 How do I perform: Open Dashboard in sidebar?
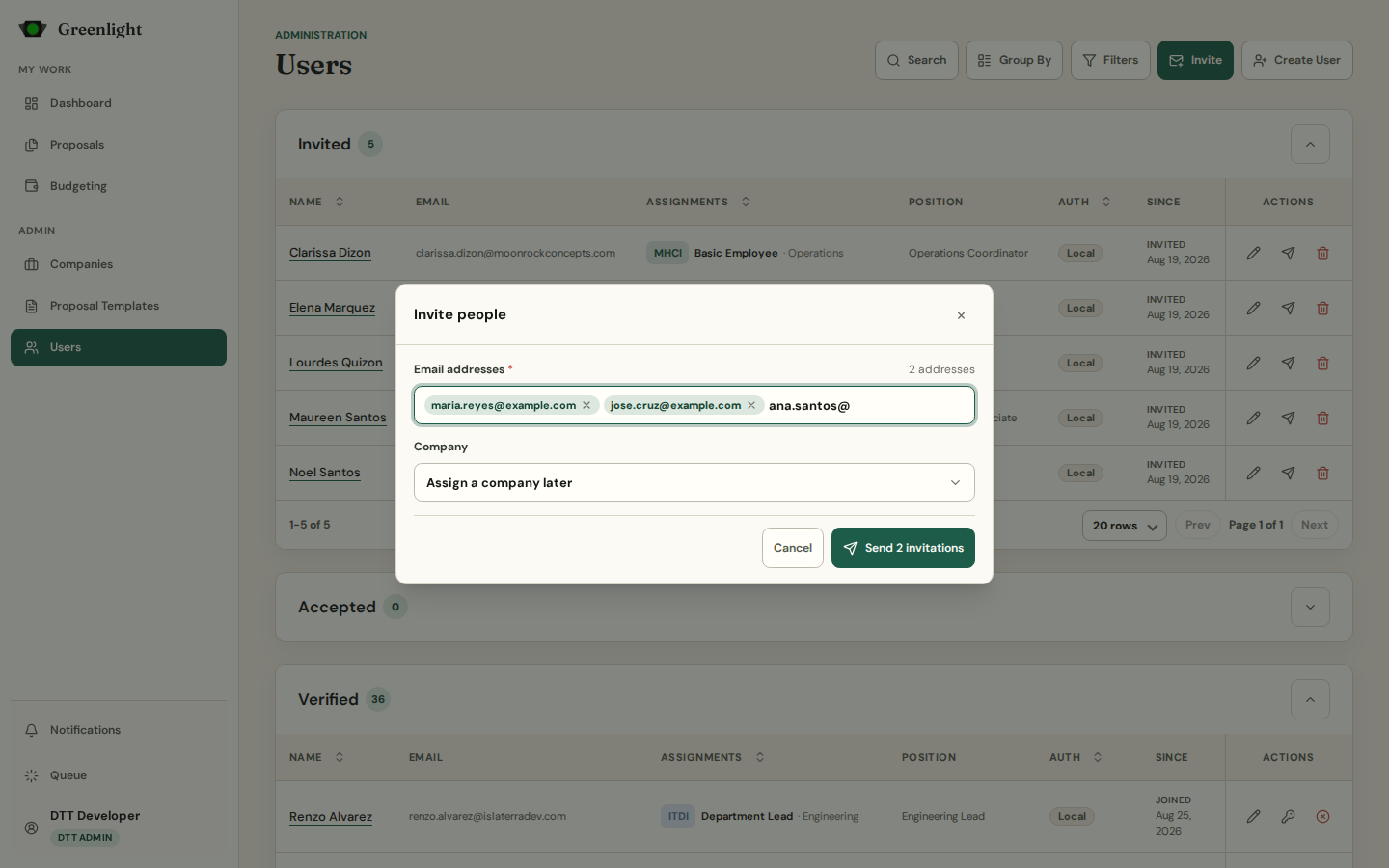coord(119,103)
